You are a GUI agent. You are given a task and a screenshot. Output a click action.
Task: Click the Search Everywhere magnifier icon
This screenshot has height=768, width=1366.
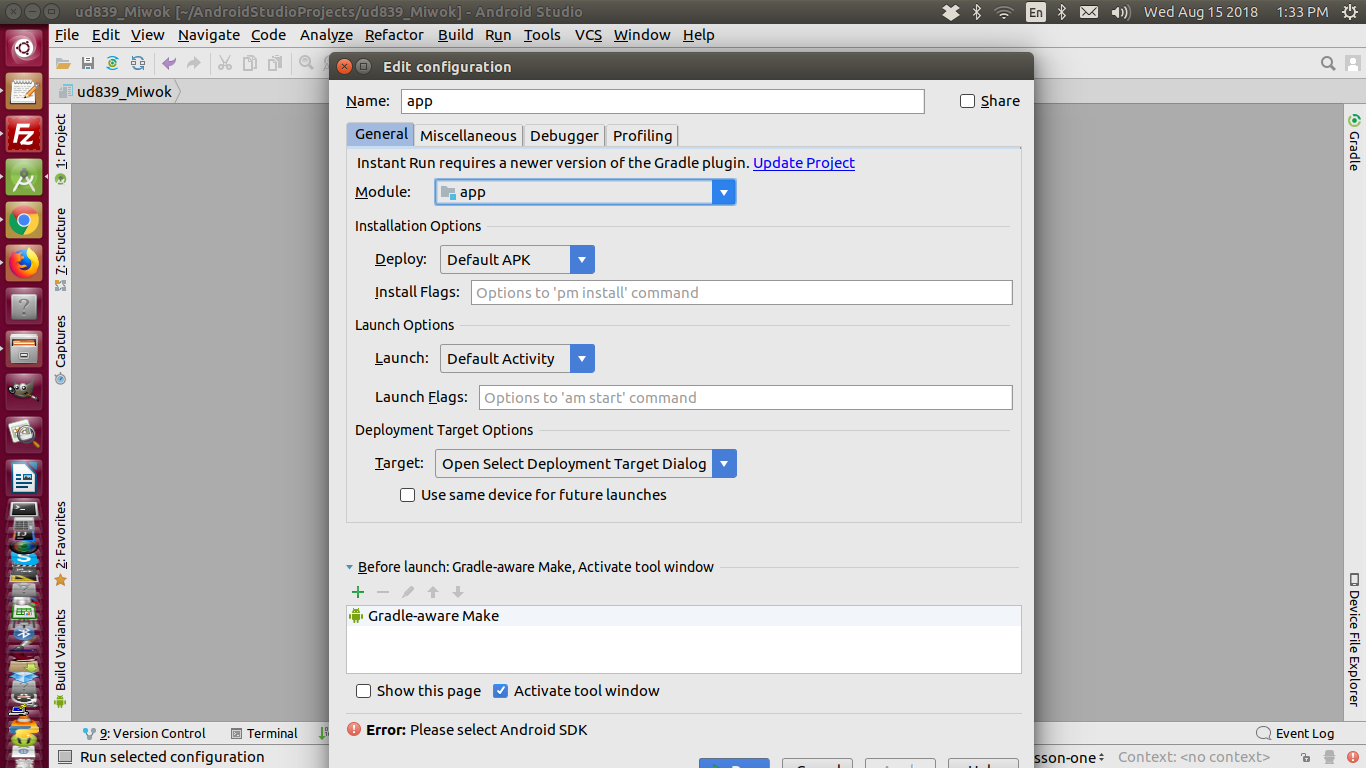point(1328,63)
